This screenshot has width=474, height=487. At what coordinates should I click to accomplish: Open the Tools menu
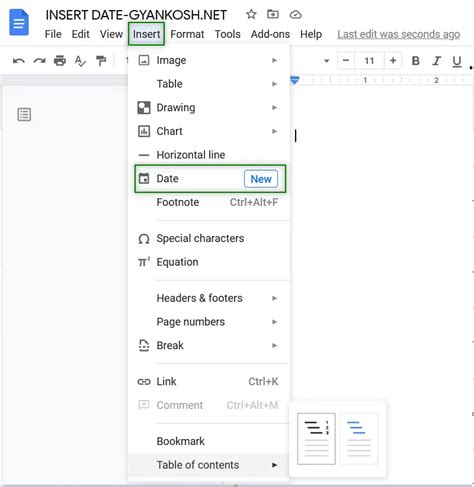click(x=227, y=34)
